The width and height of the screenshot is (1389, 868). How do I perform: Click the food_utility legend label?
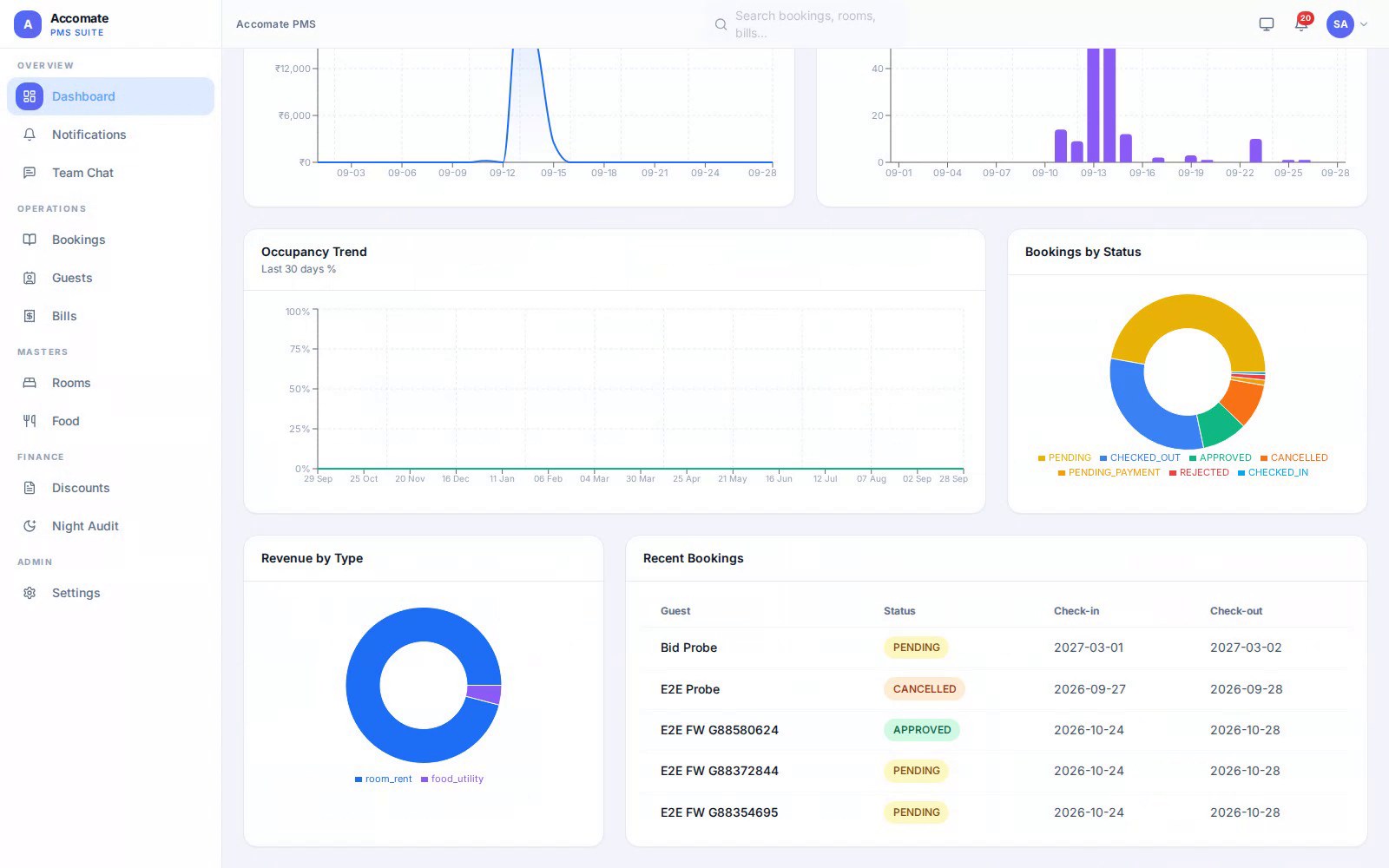click(x=458, y=779)
